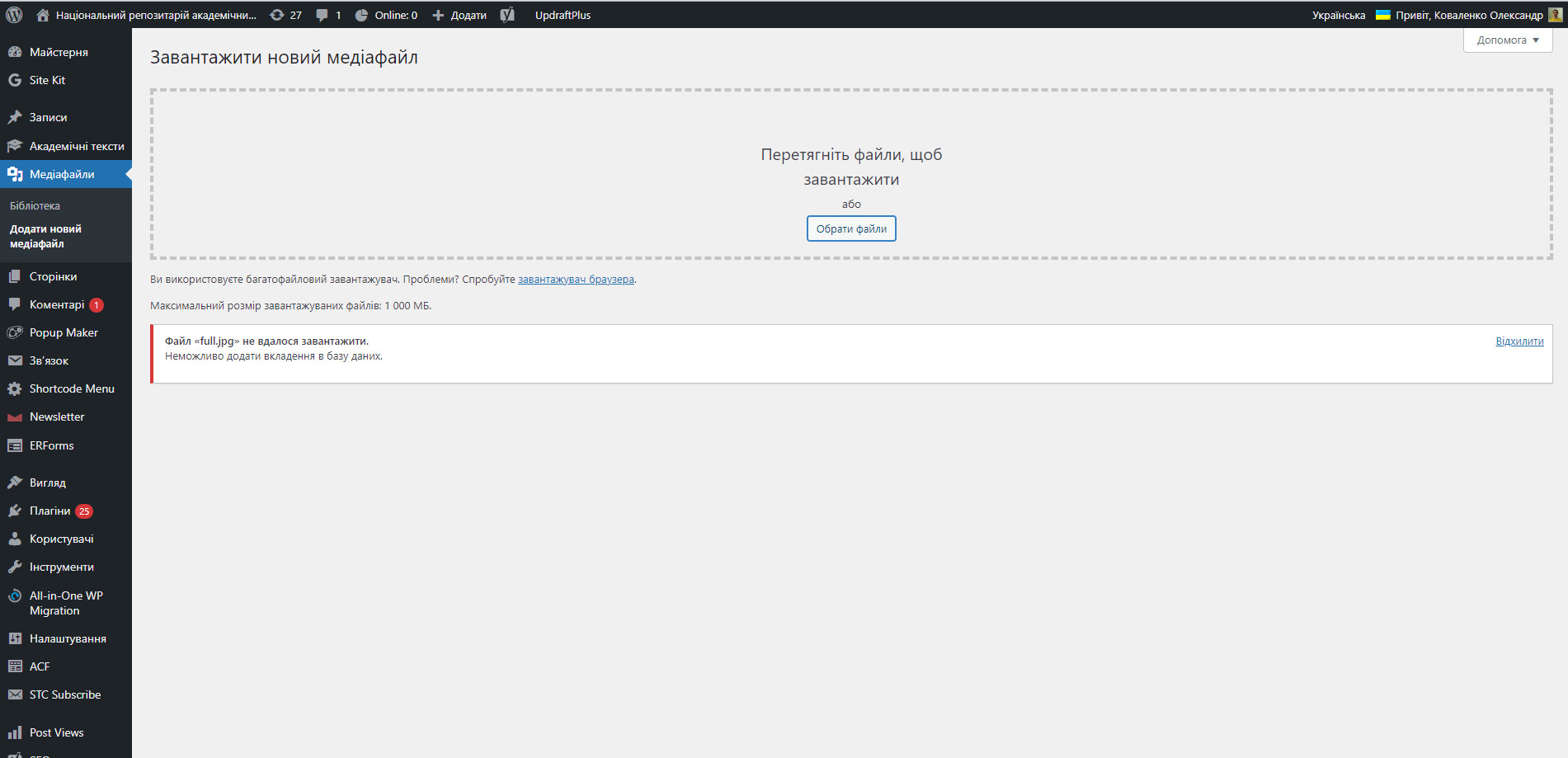1568x758 pixels.
Task: Open the Yoast SEO toolbar icon
Action: coord(507,15)
